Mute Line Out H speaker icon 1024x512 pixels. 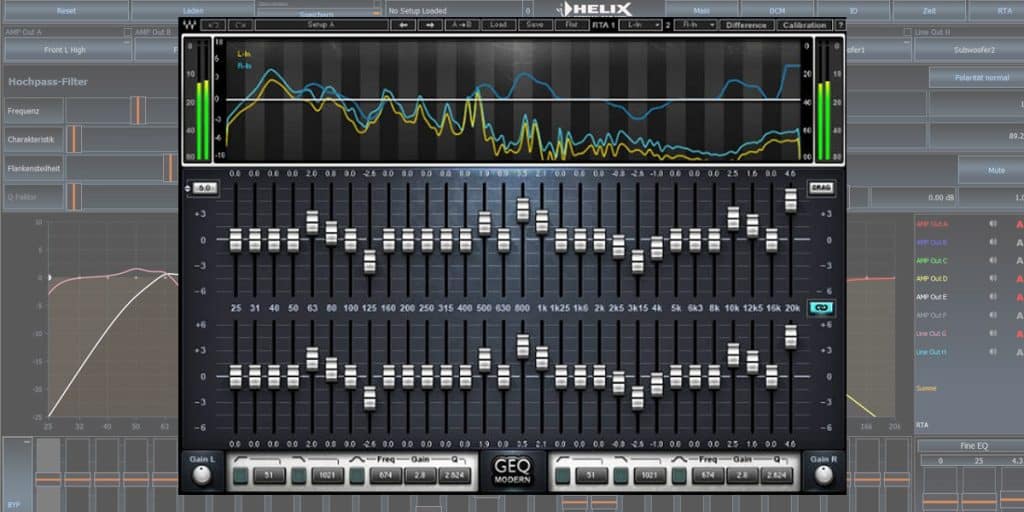[993, 351]
